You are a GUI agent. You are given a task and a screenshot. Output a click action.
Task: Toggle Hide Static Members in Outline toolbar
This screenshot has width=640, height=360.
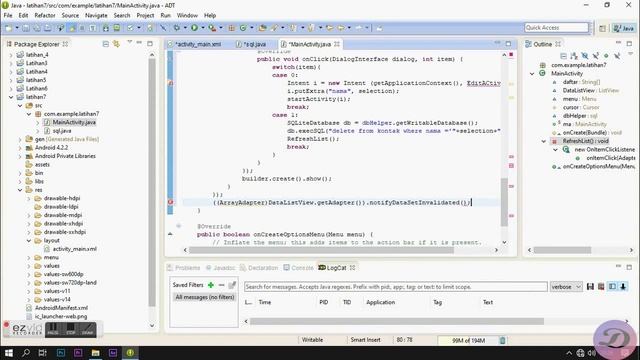coord(596,56)
